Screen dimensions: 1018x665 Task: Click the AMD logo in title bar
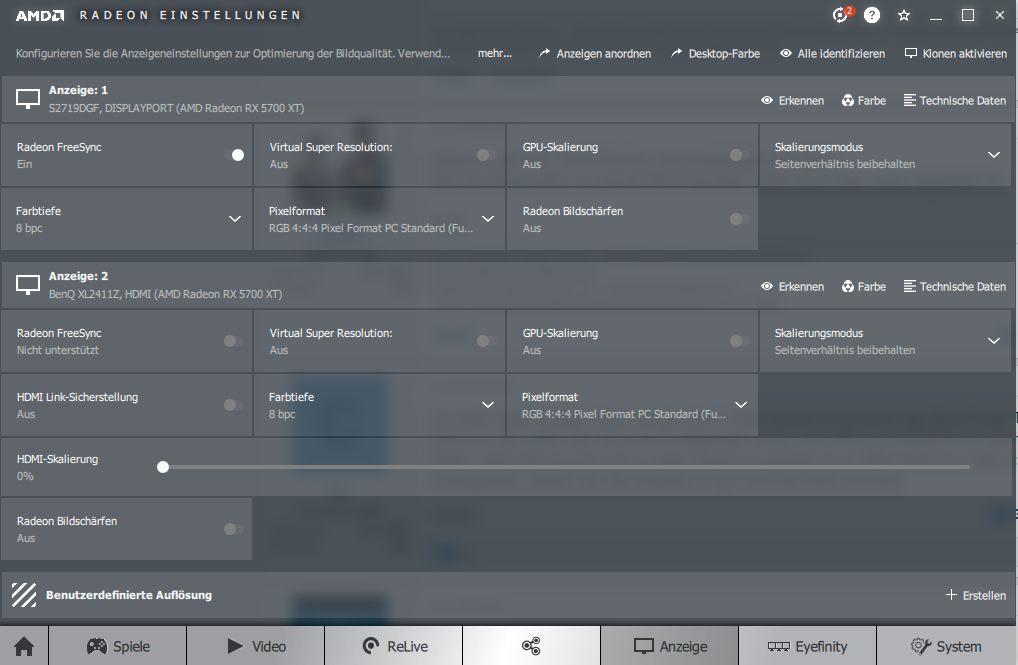pyautogui.click(x=40, y=15)
